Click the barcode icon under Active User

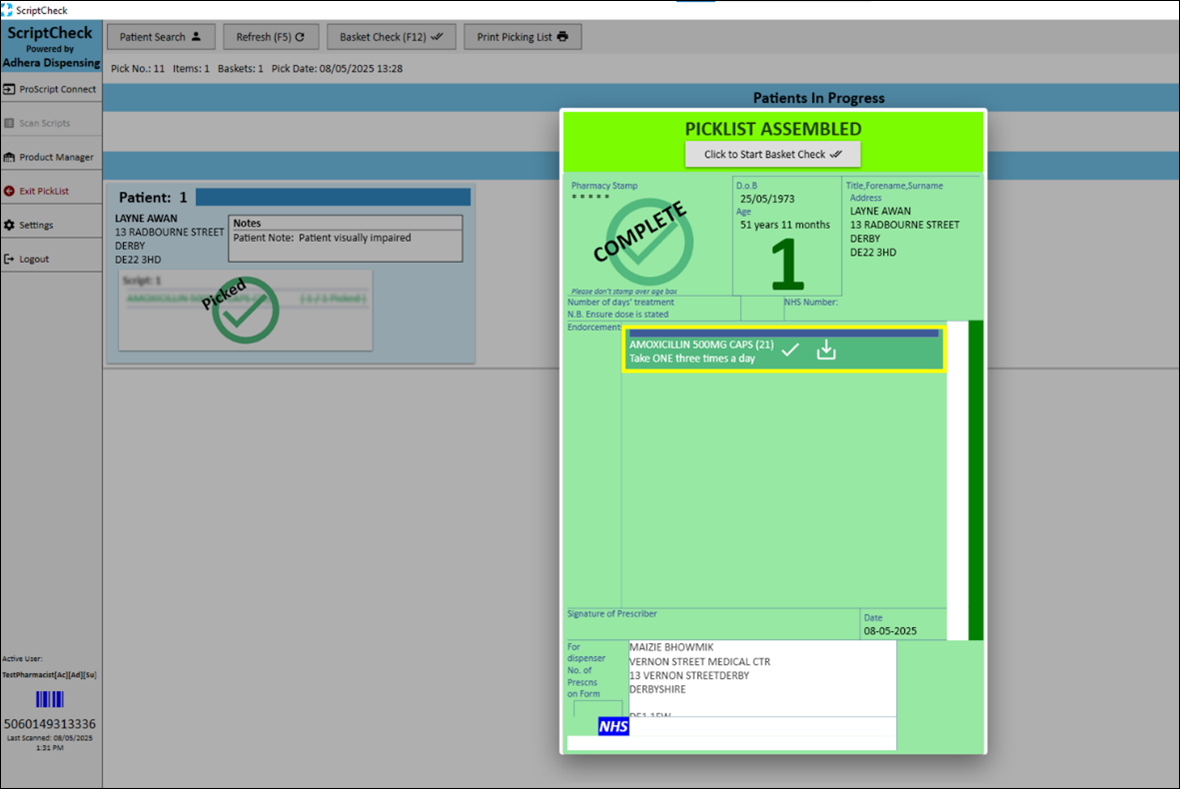(50, 699)
